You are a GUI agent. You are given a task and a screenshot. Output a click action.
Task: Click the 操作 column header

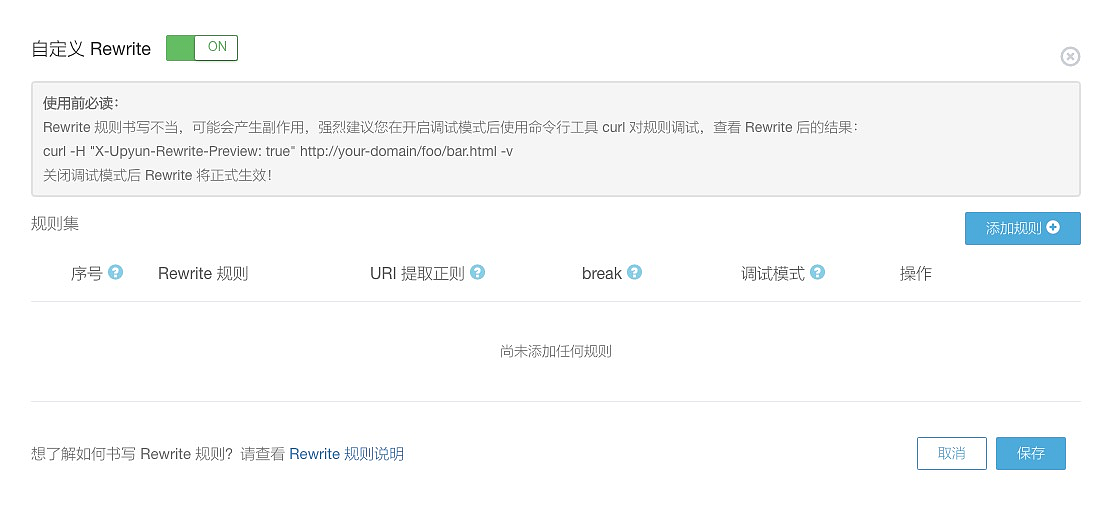915,273
